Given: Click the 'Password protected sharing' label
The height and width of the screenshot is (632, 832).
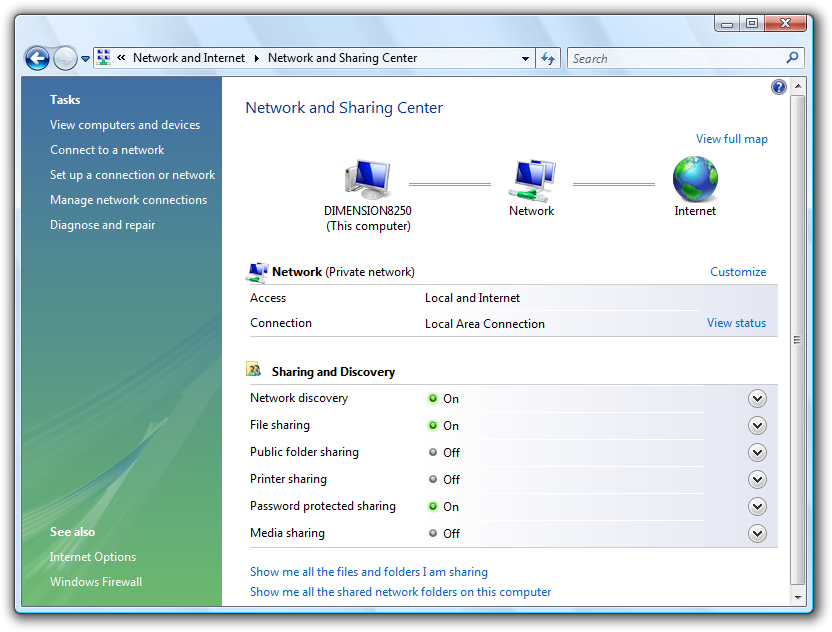Looking at the screenshot, I should [323, 506].
